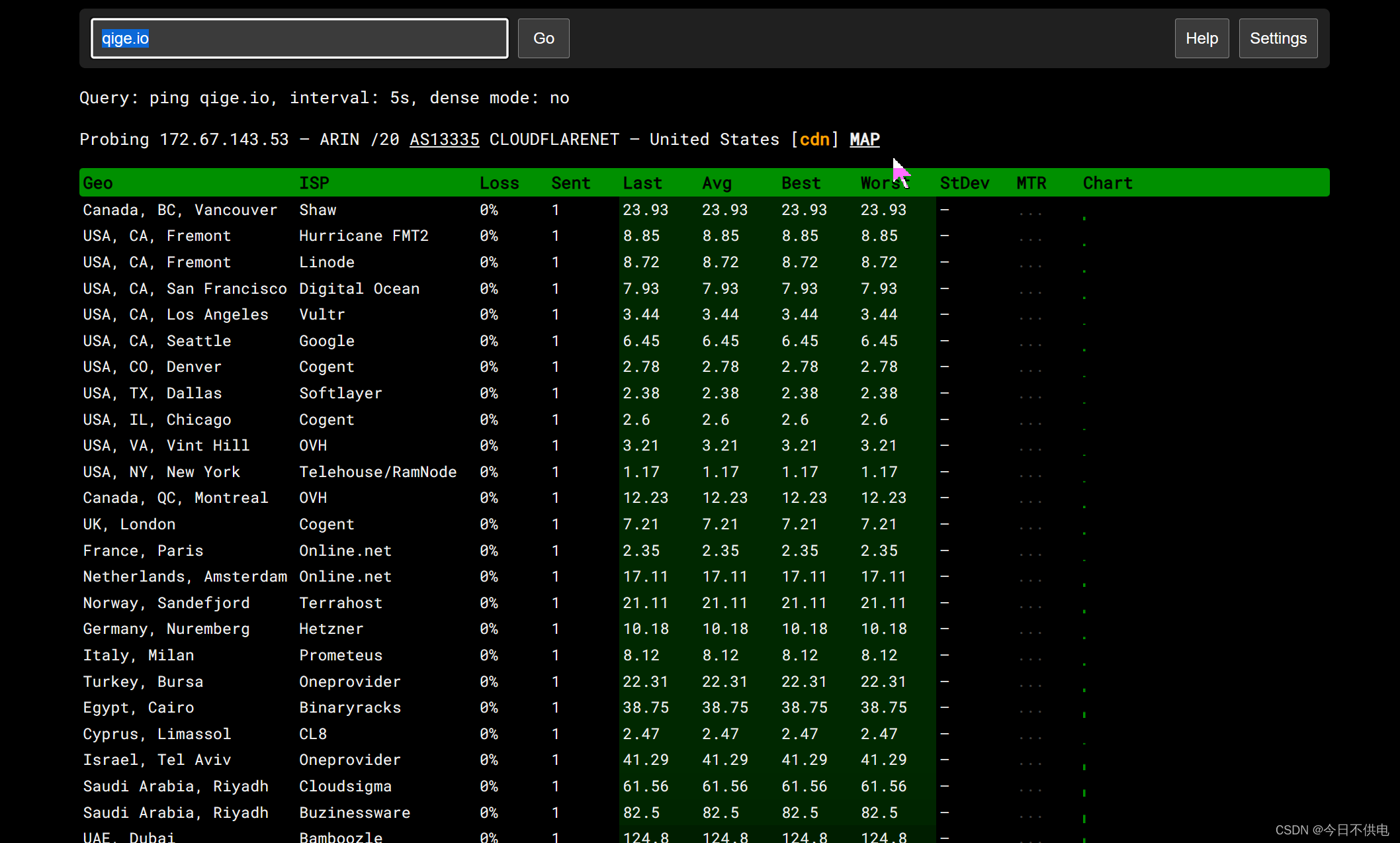Click chart bar in Saudi Arabia Buzinessware row
The width and height of the screenshot is (1400, 843).
point(1084,818)
